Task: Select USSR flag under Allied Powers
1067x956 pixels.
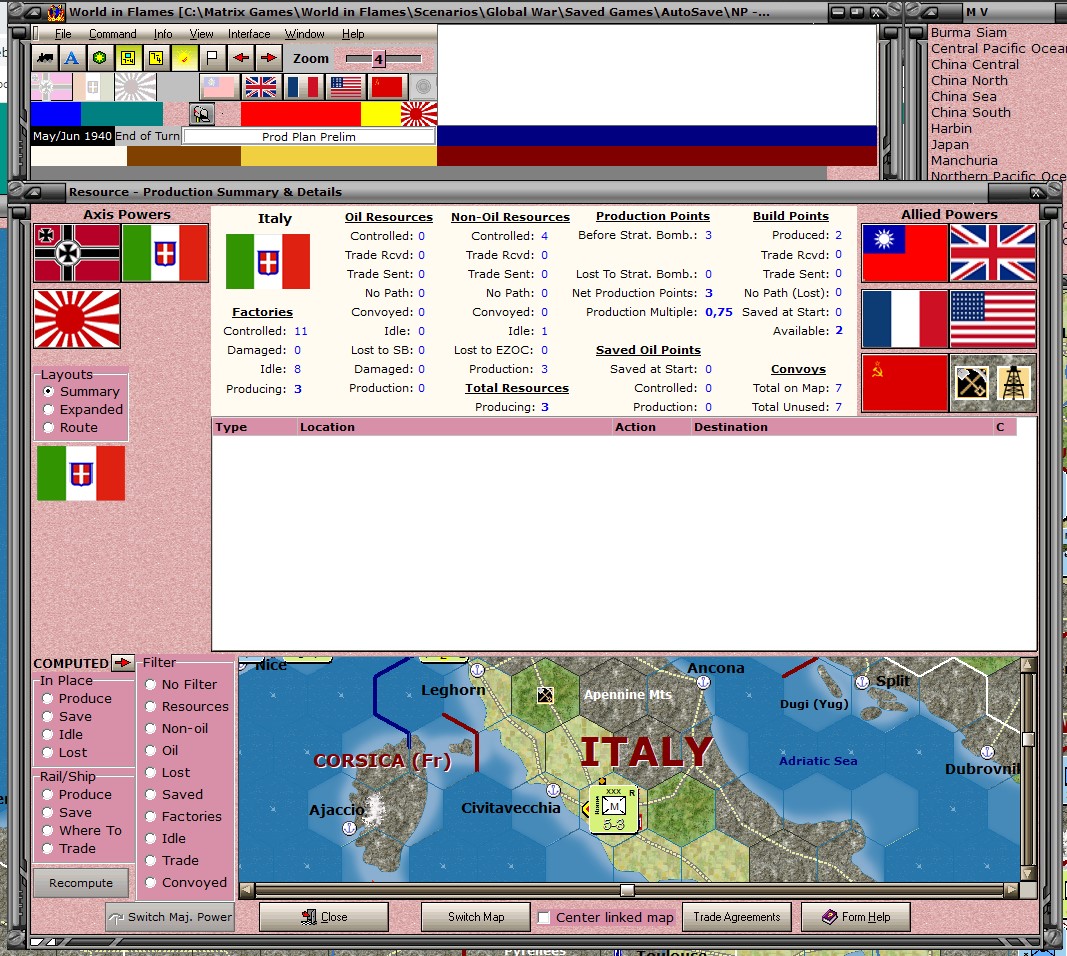Action: click(x=904, y=382)
